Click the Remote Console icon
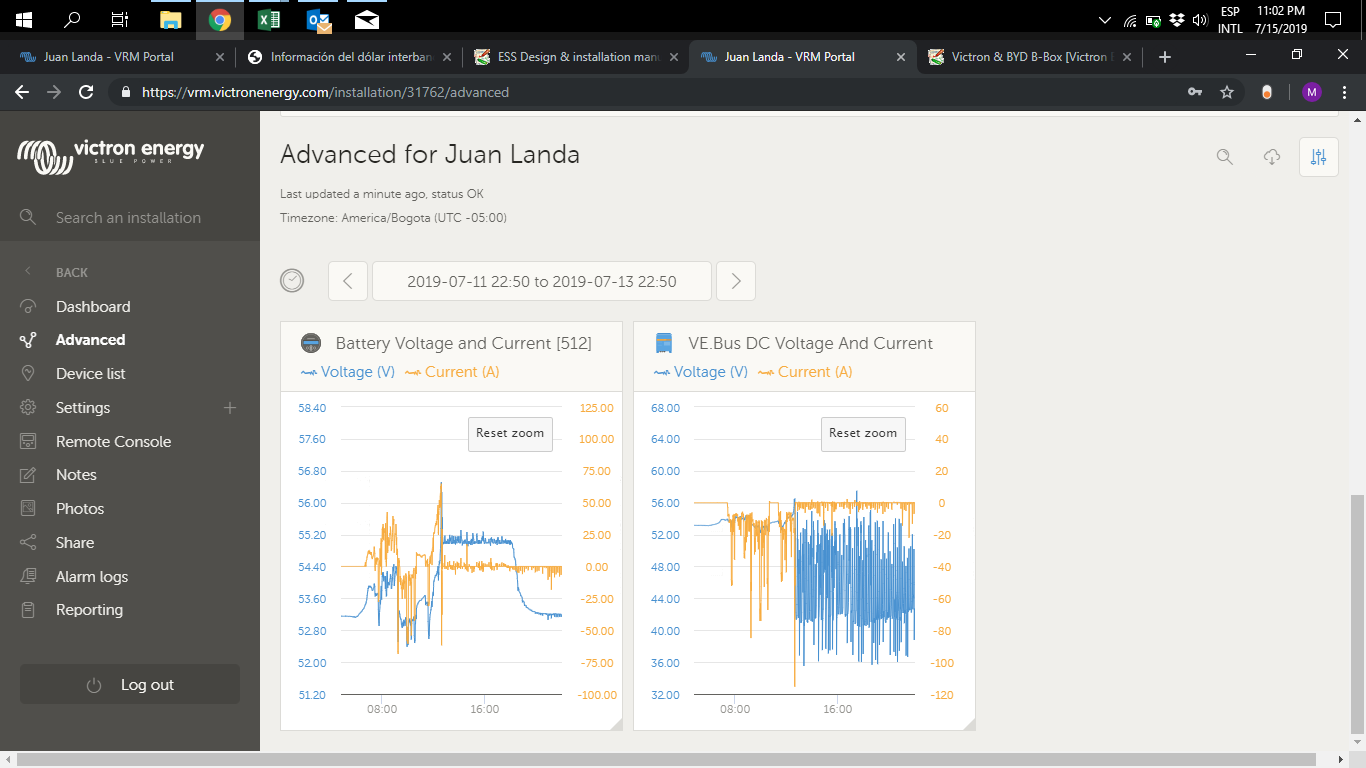Image resolution: width=1366 pixels, height=768 pixels. 28,442
